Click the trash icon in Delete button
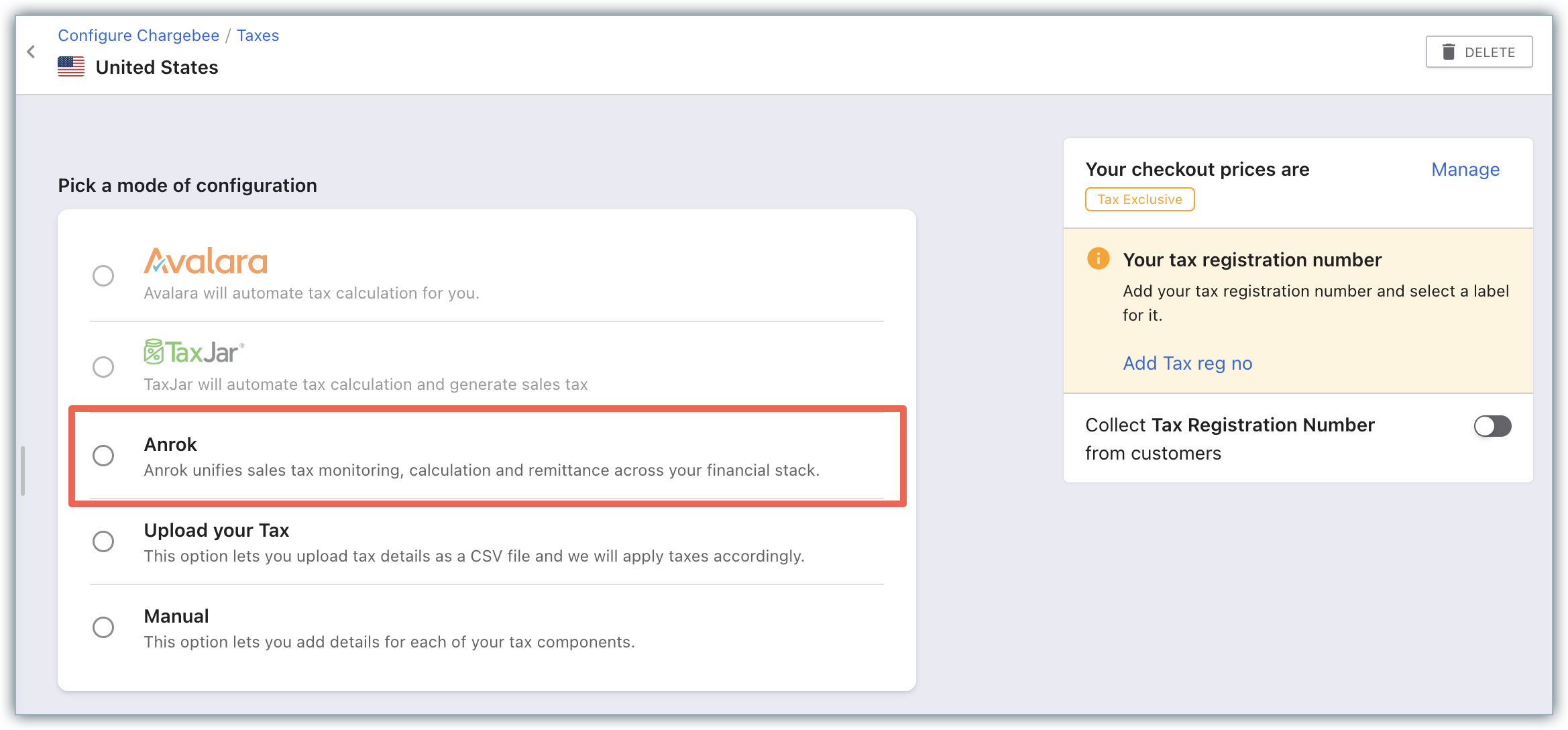Viewport: 1568px width, 730px height. tap(1449, 52)
